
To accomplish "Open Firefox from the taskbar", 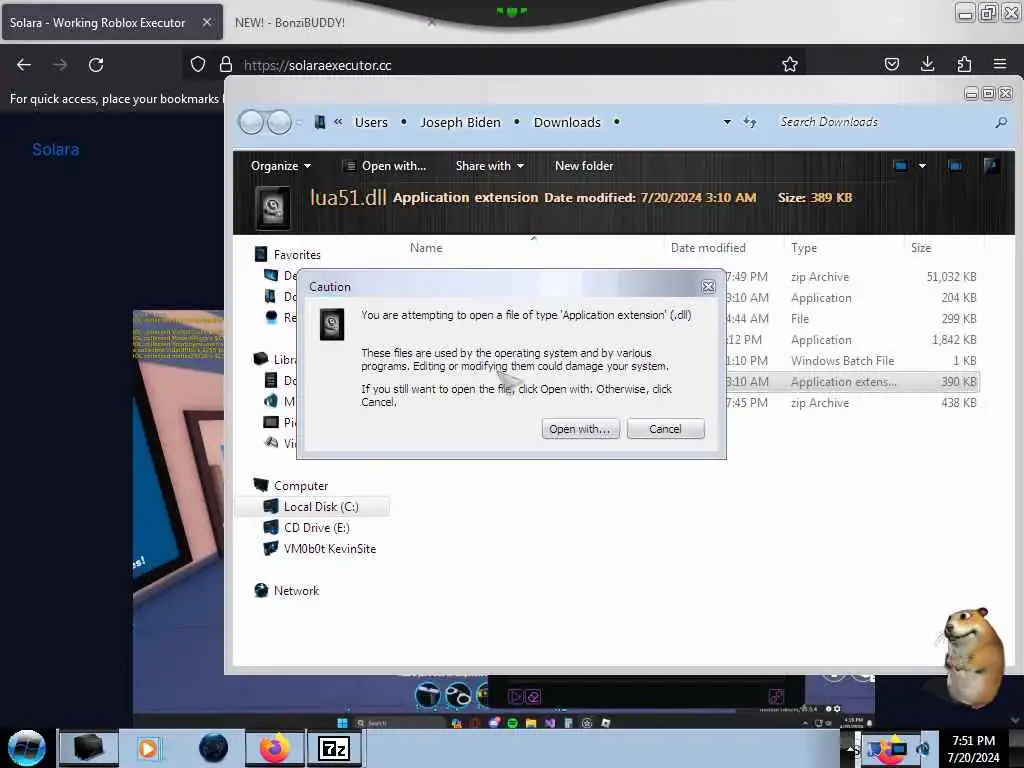I will click(274, 748).
